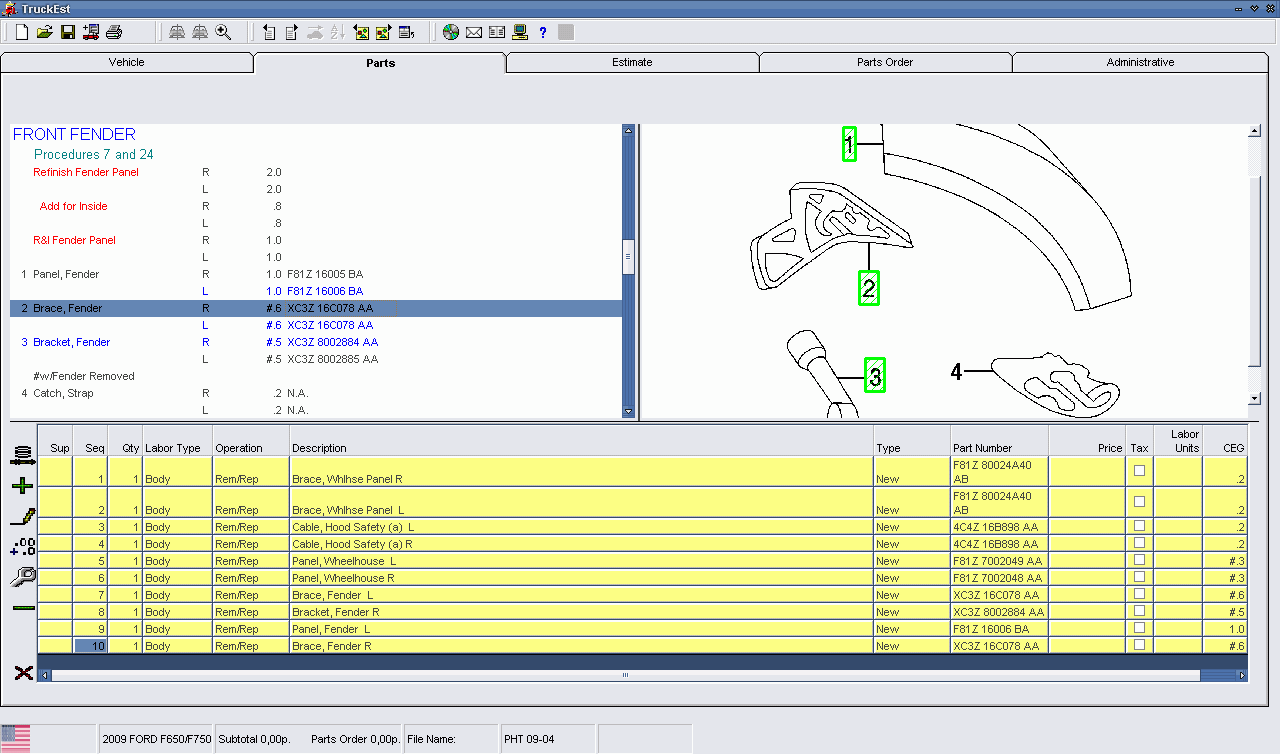
Task: Switch to the Estimate tab
Action: [632, 61]
